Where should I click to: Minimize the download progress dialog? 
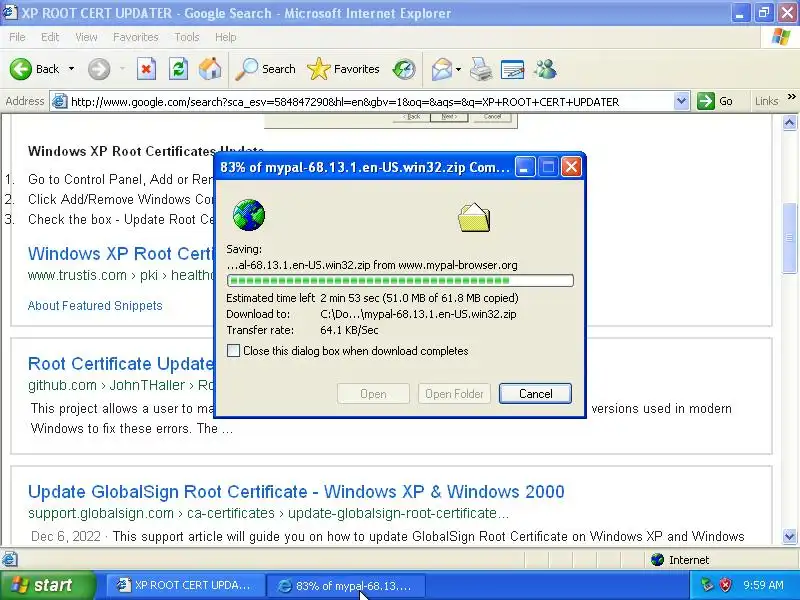click(x=524, y=167)
